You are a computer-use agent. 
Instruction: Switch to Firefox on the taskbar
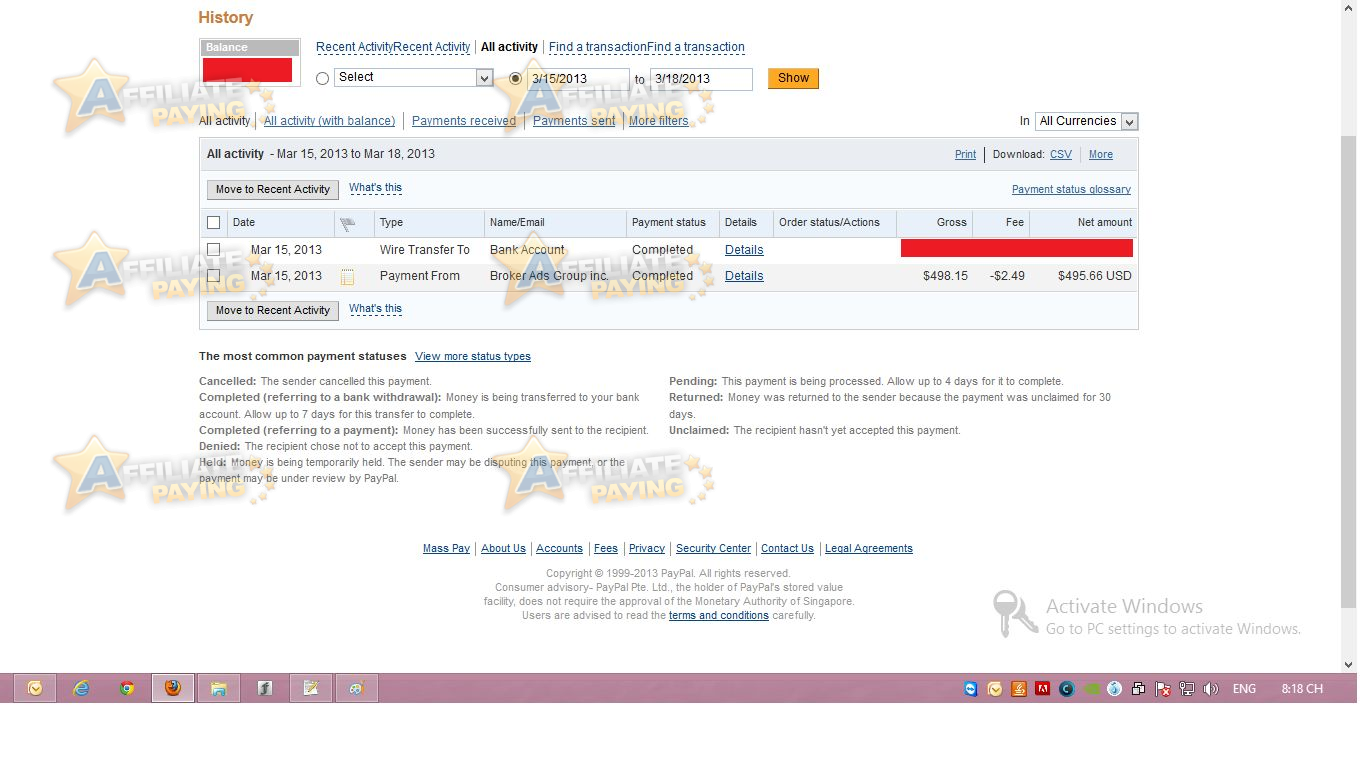(173, 688)
